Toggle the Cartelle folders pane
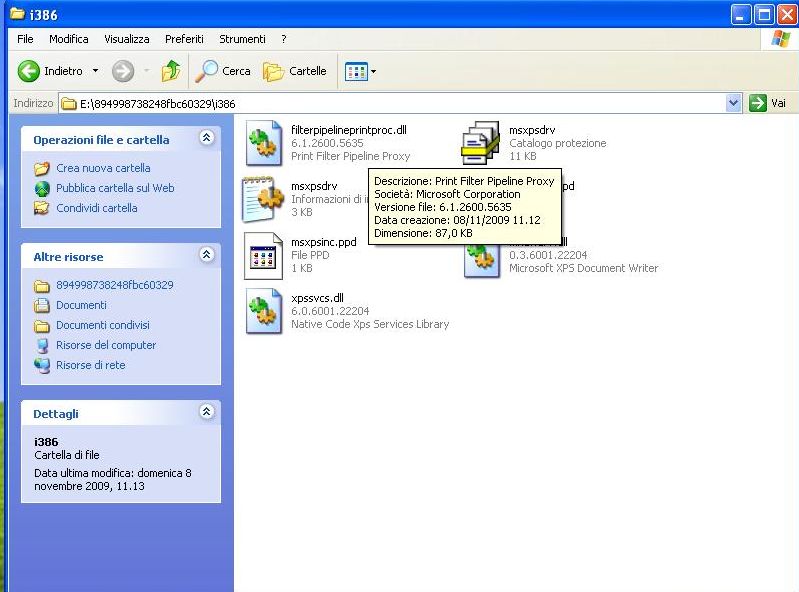The width and height of the screenshot is (799, 592). coord(295,71)
